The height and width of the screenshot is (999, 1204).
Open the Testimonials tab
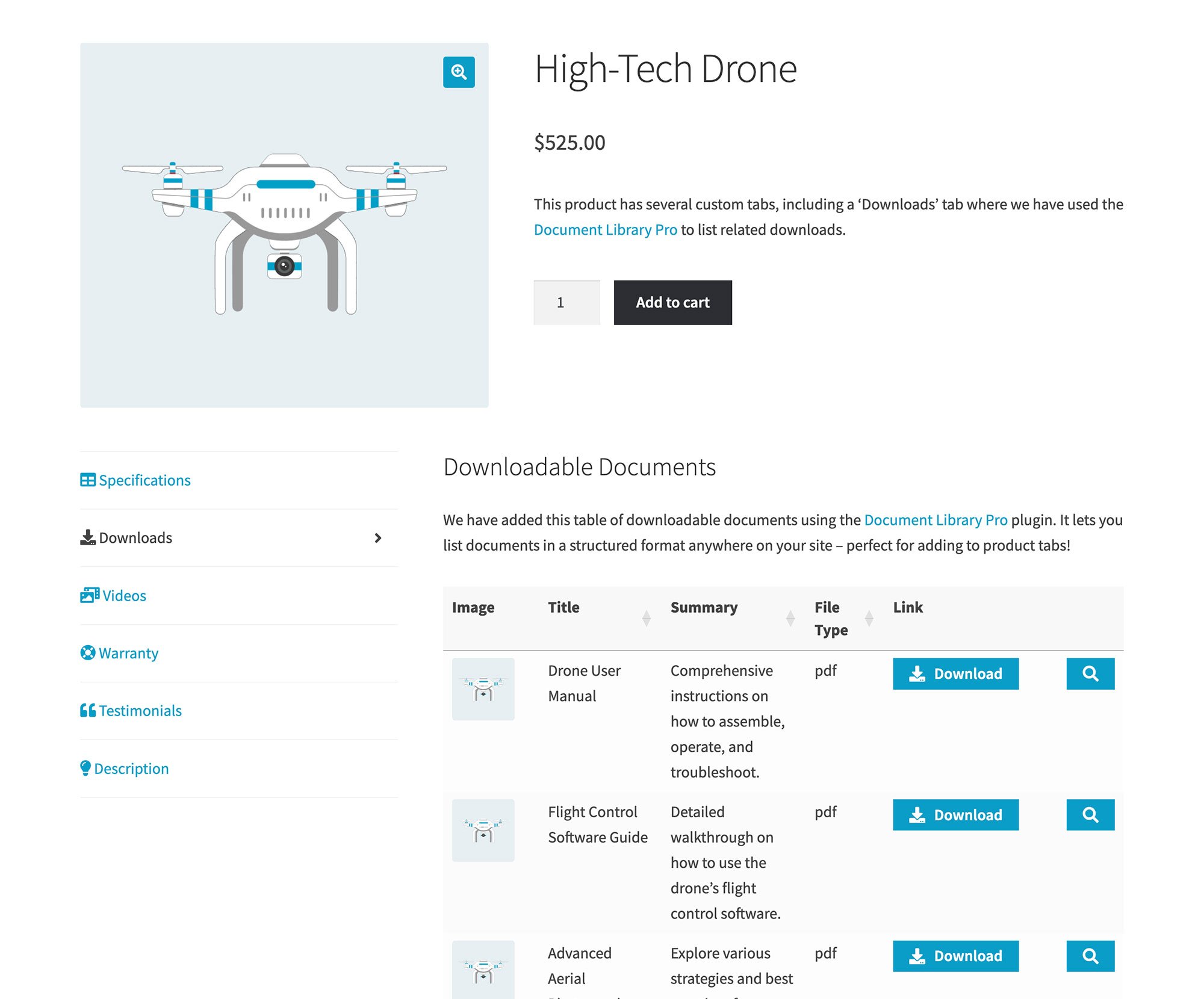coord(140,710)
